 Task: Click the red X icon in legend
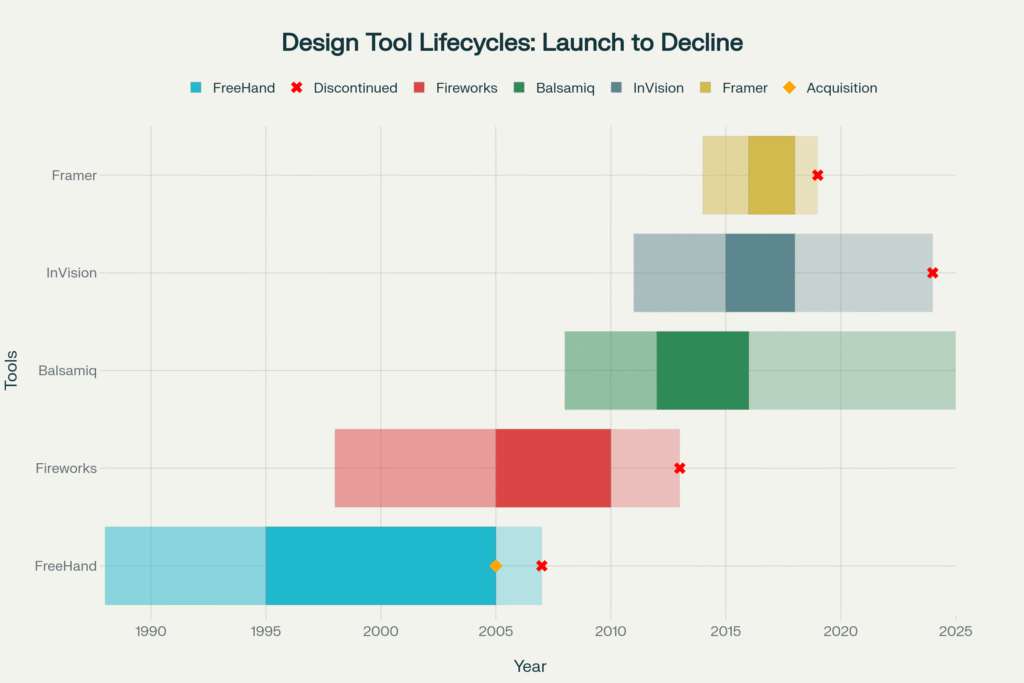(296, 88)
